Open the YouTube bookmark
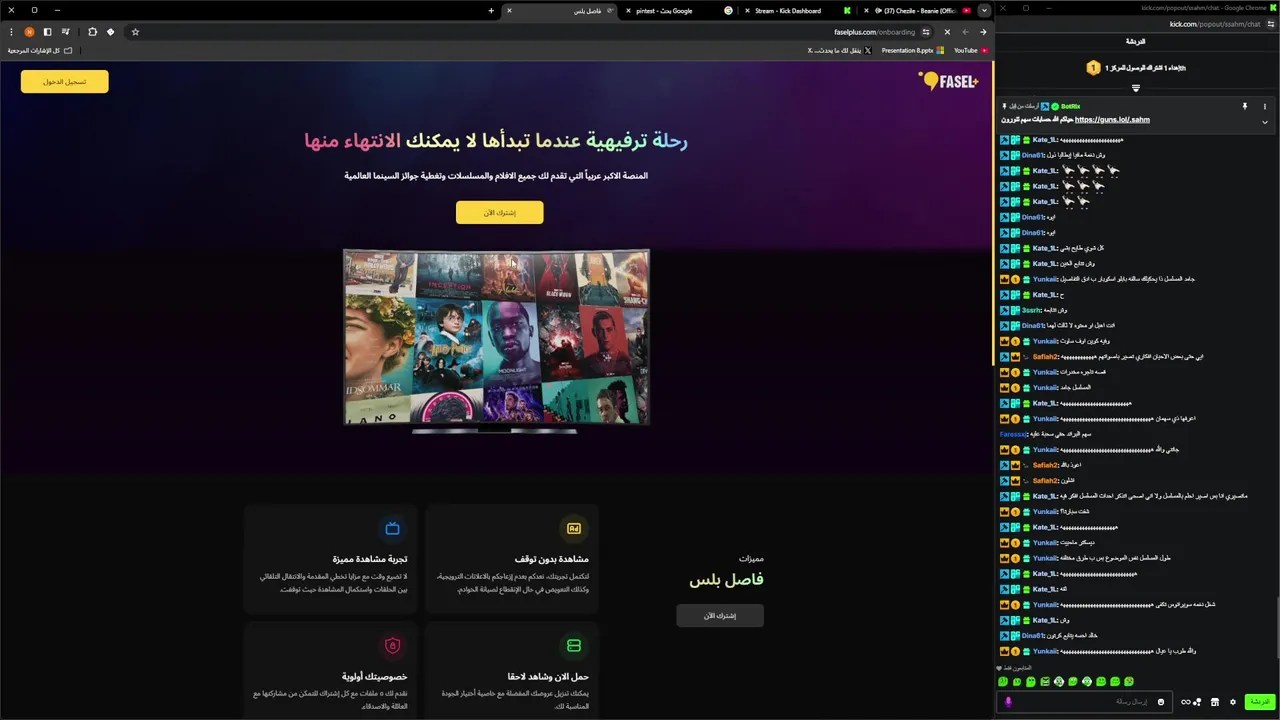1280x720 pixels. (970, 50)
